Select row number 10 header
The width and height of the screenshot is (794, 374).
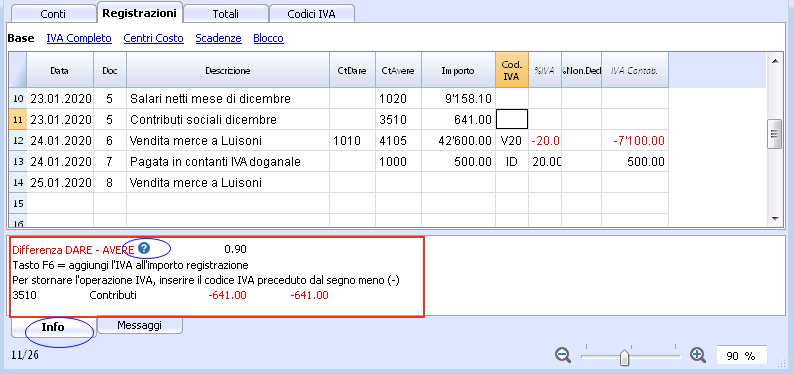click(x=18, y=99)
